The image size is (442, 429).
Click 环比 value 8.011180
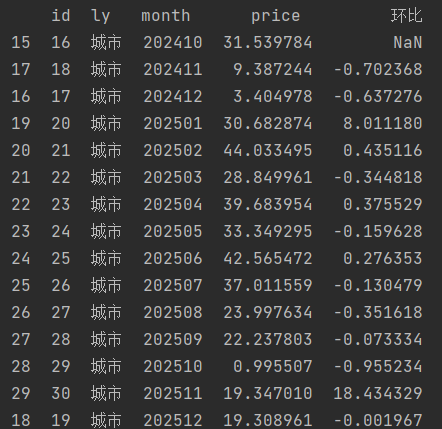tap(383, 124)
